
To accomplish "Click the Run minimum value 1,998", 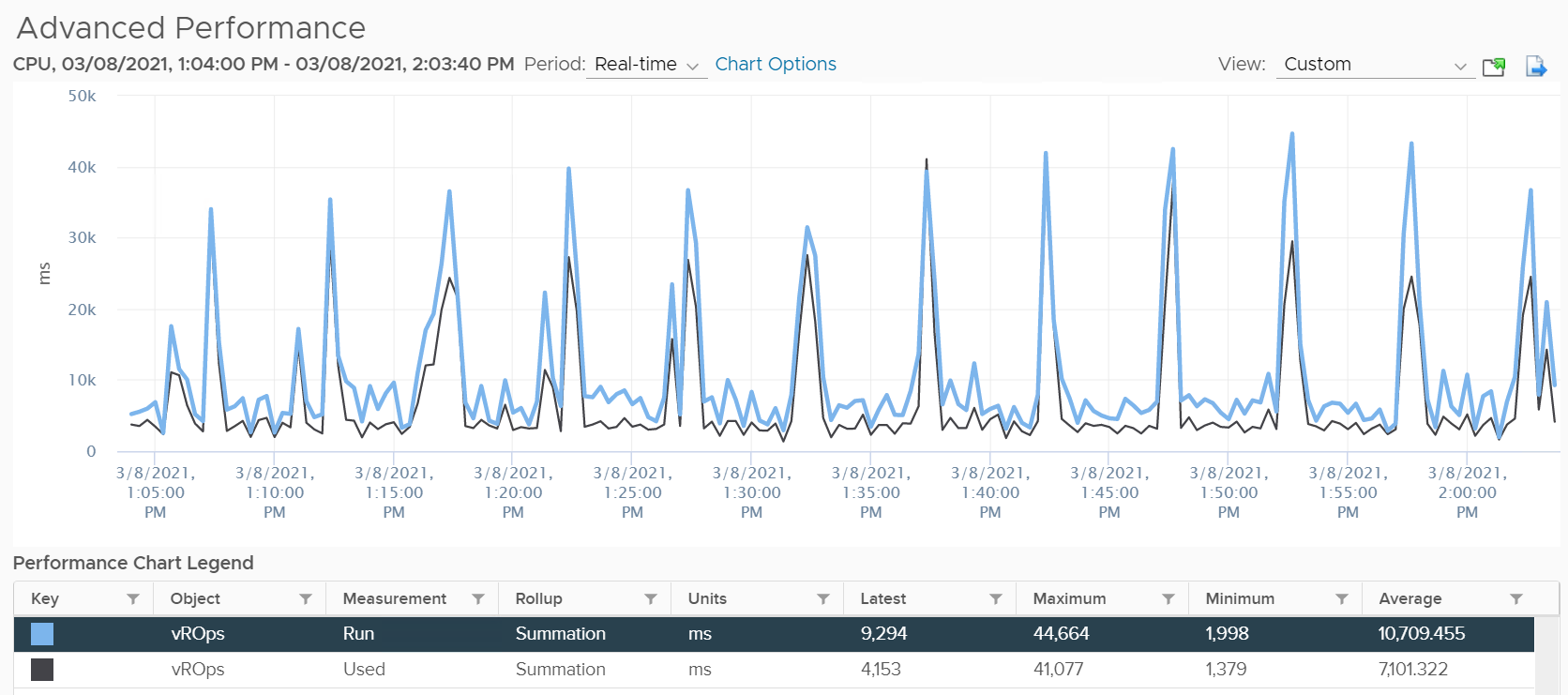I will (x=1226, y=634).
